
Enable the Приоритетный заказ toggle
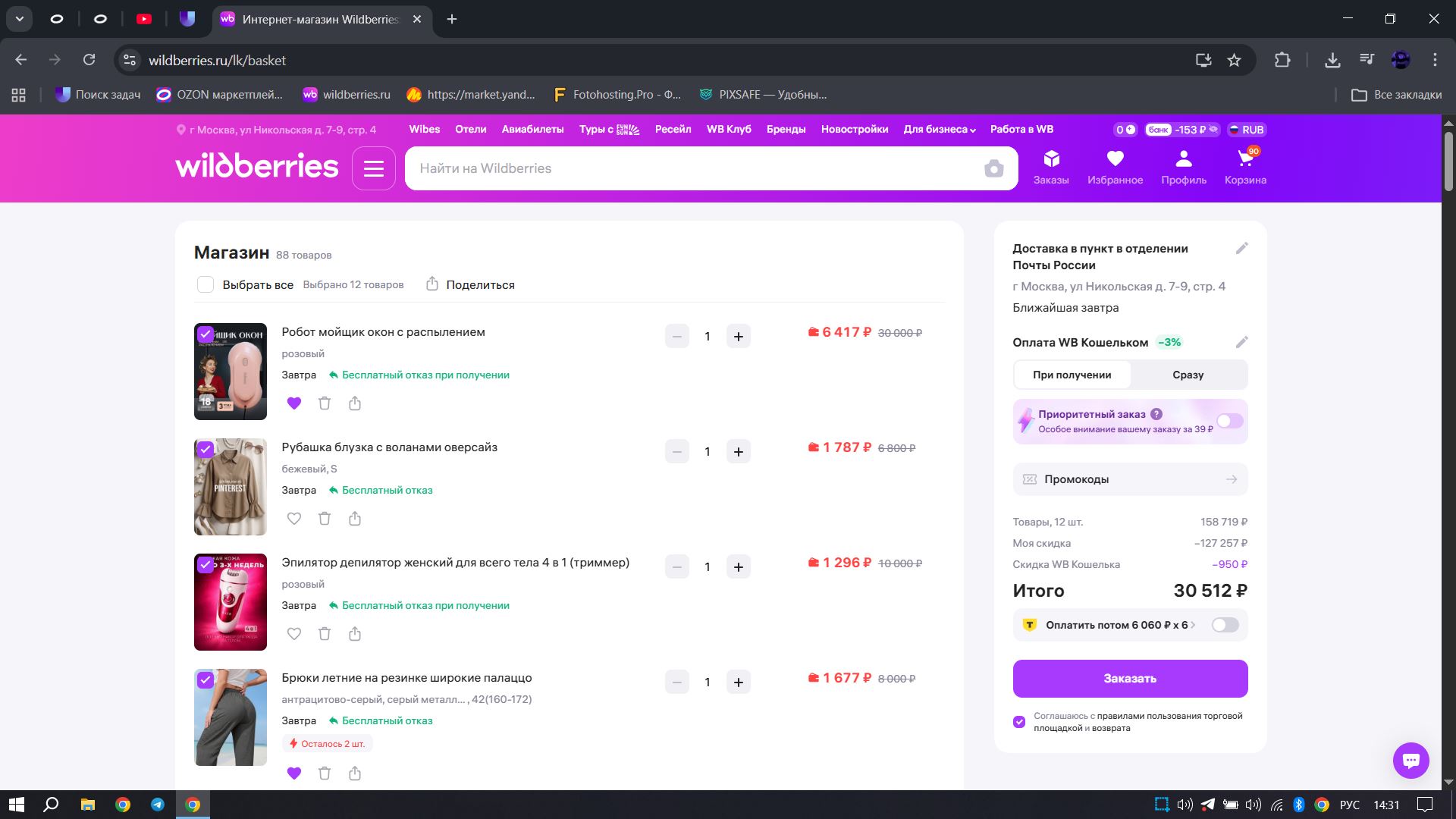pyautogui.click(x=1229, y=421)
